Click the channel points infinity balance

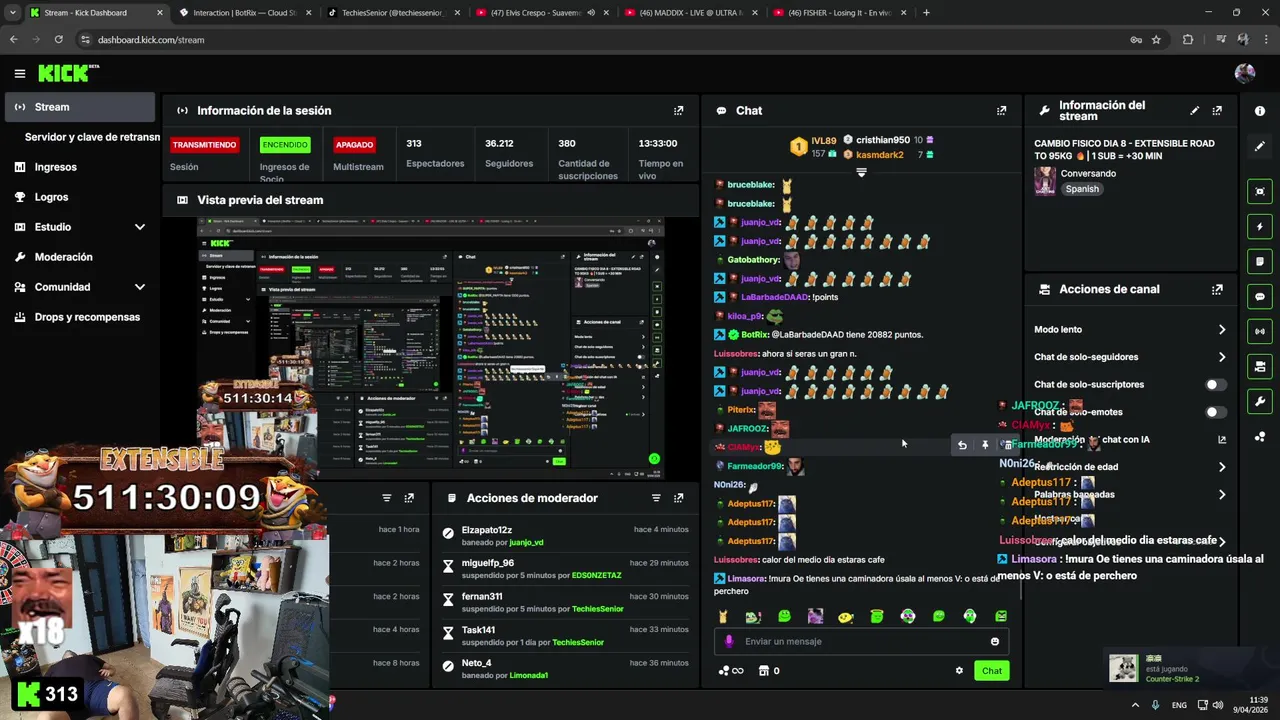(731, 671)
